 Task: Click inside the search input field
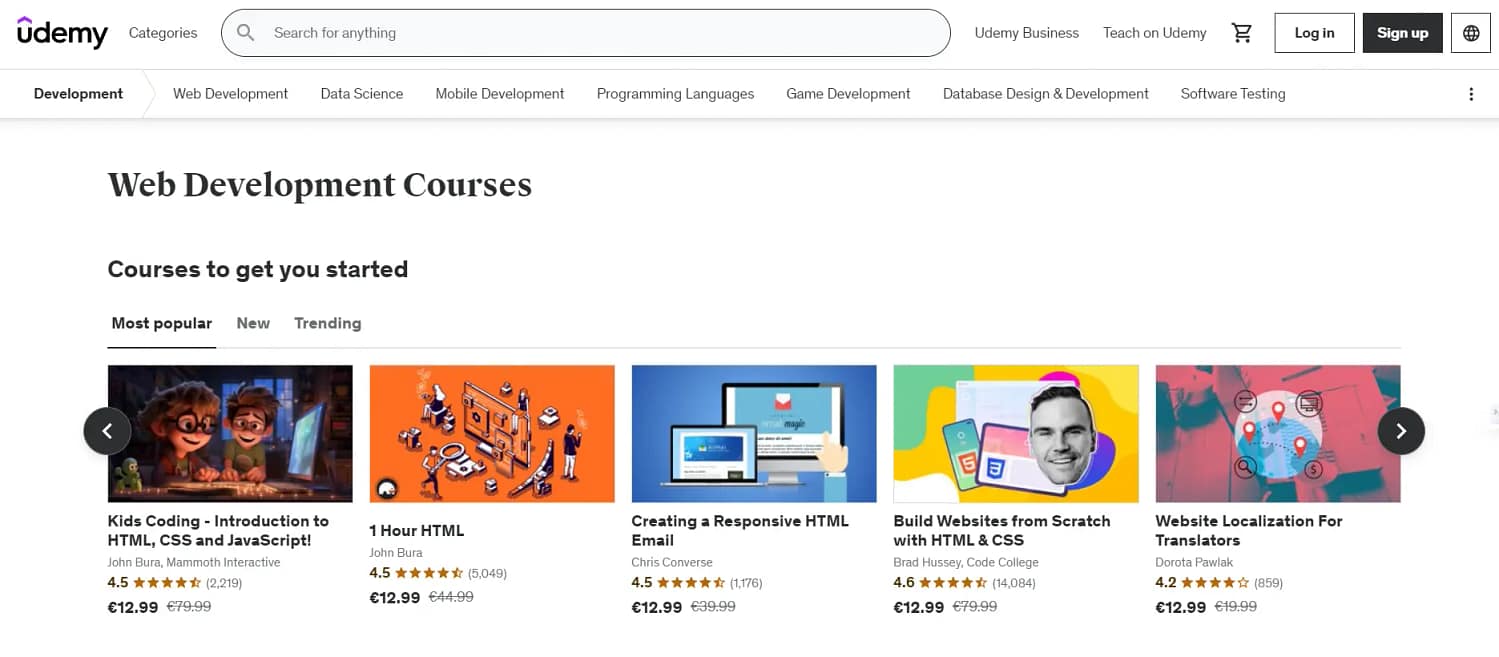pos(600,32)
